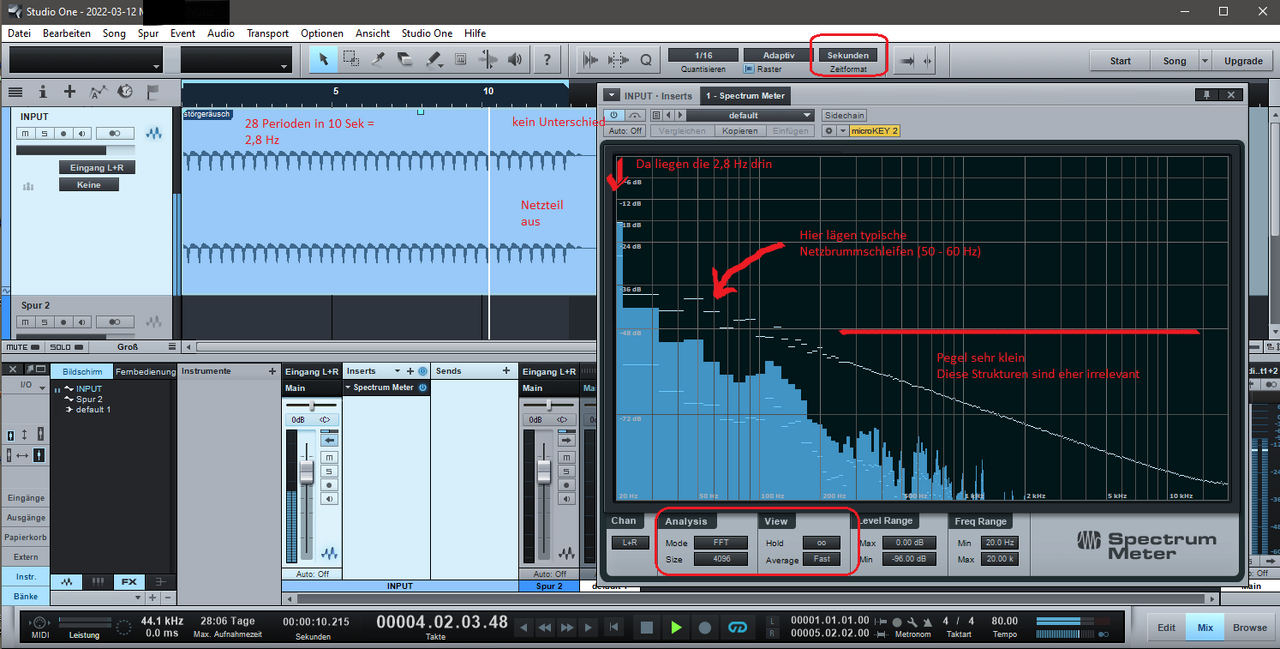This screenshot has width=1280, height=649.
Task: Pin the Spectrum Meter plugin window
Action: point(1207,95)
